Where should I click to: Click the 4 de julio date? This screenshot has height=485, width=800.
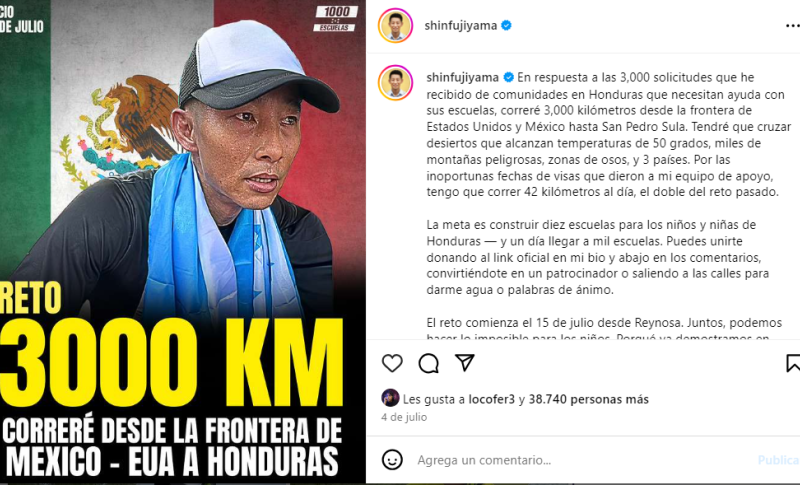pos(404,417)
